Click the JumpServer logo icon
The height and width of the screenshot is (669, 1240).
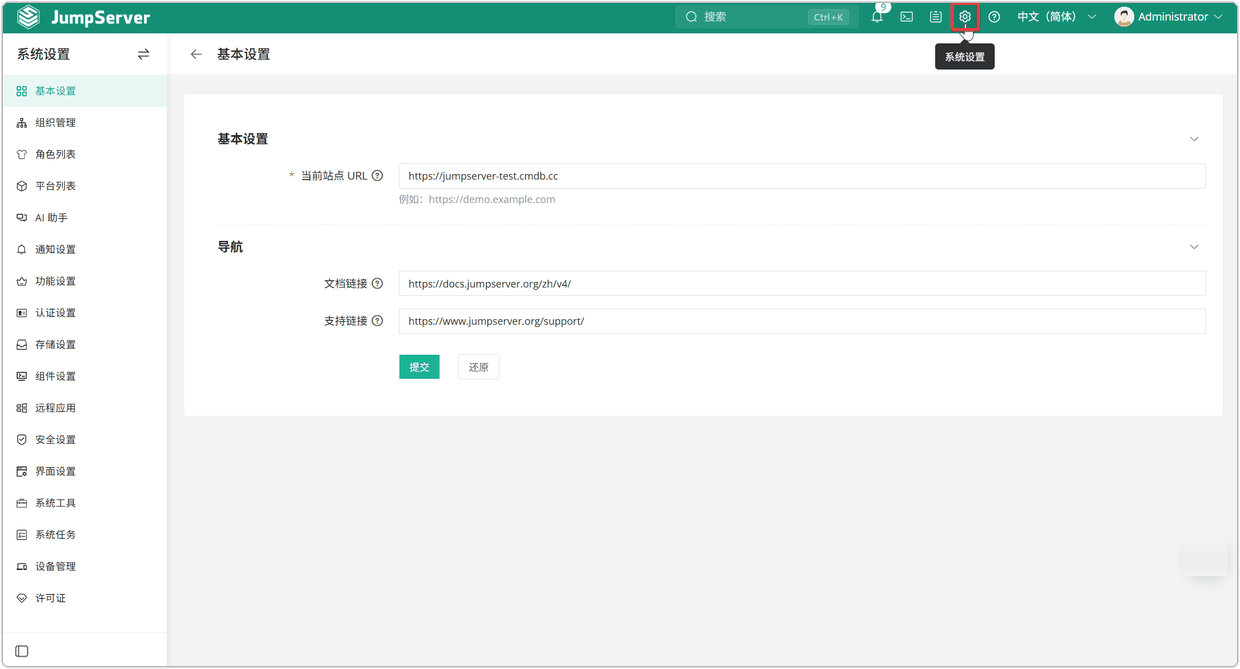click(x=28, y=17)
